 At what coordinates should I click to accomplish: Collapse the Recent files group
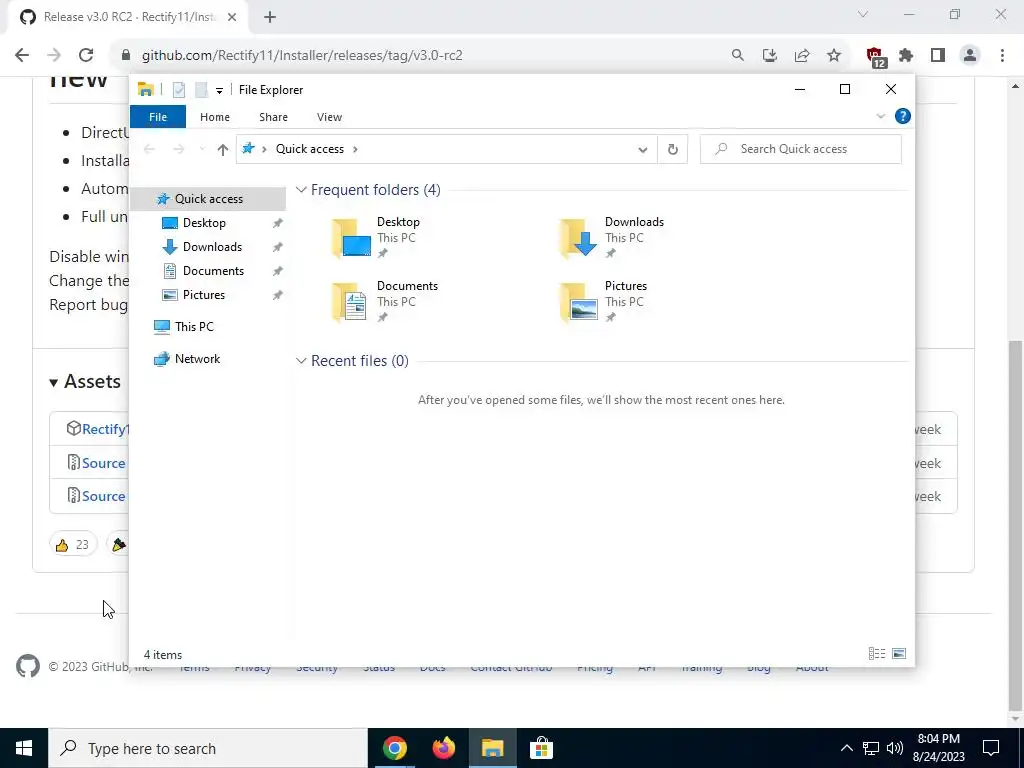click(x=301, y=361)
